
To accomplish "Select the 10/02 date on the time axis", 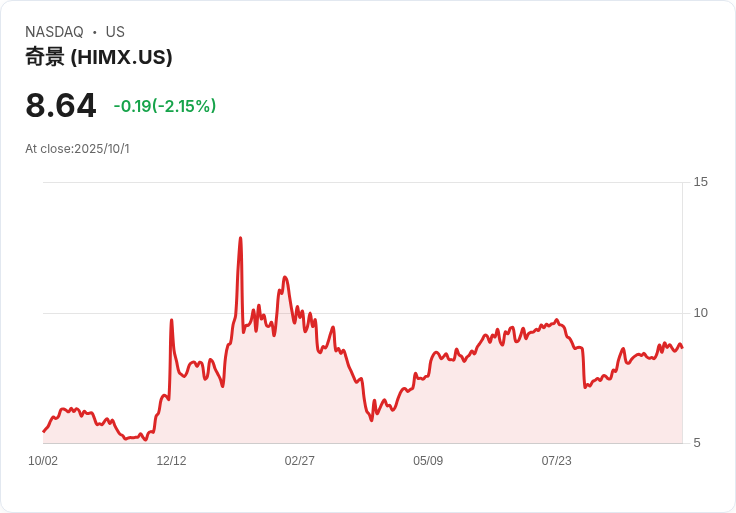I will 43,461.
